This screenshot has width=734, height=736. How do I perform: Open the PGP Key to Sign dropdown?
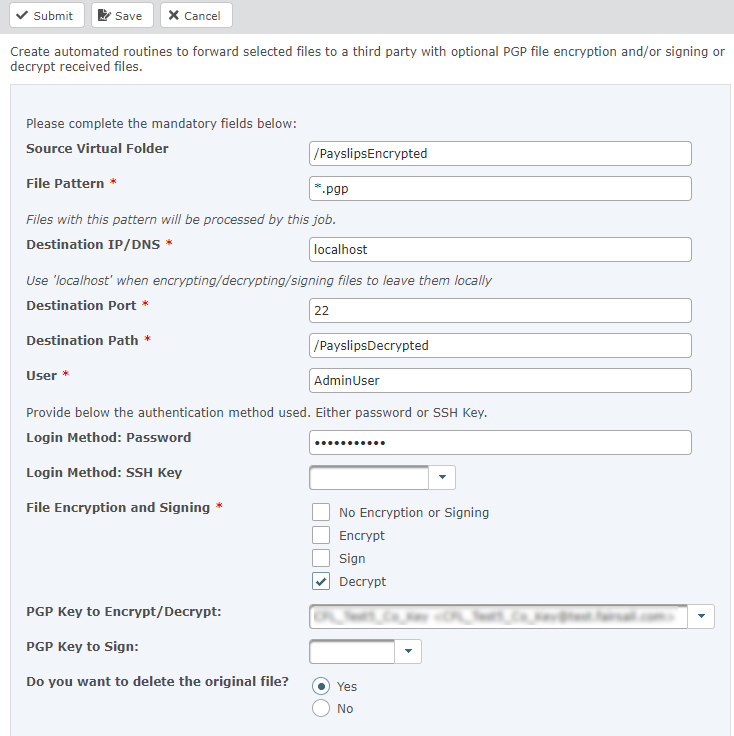(x=408, y=651)
